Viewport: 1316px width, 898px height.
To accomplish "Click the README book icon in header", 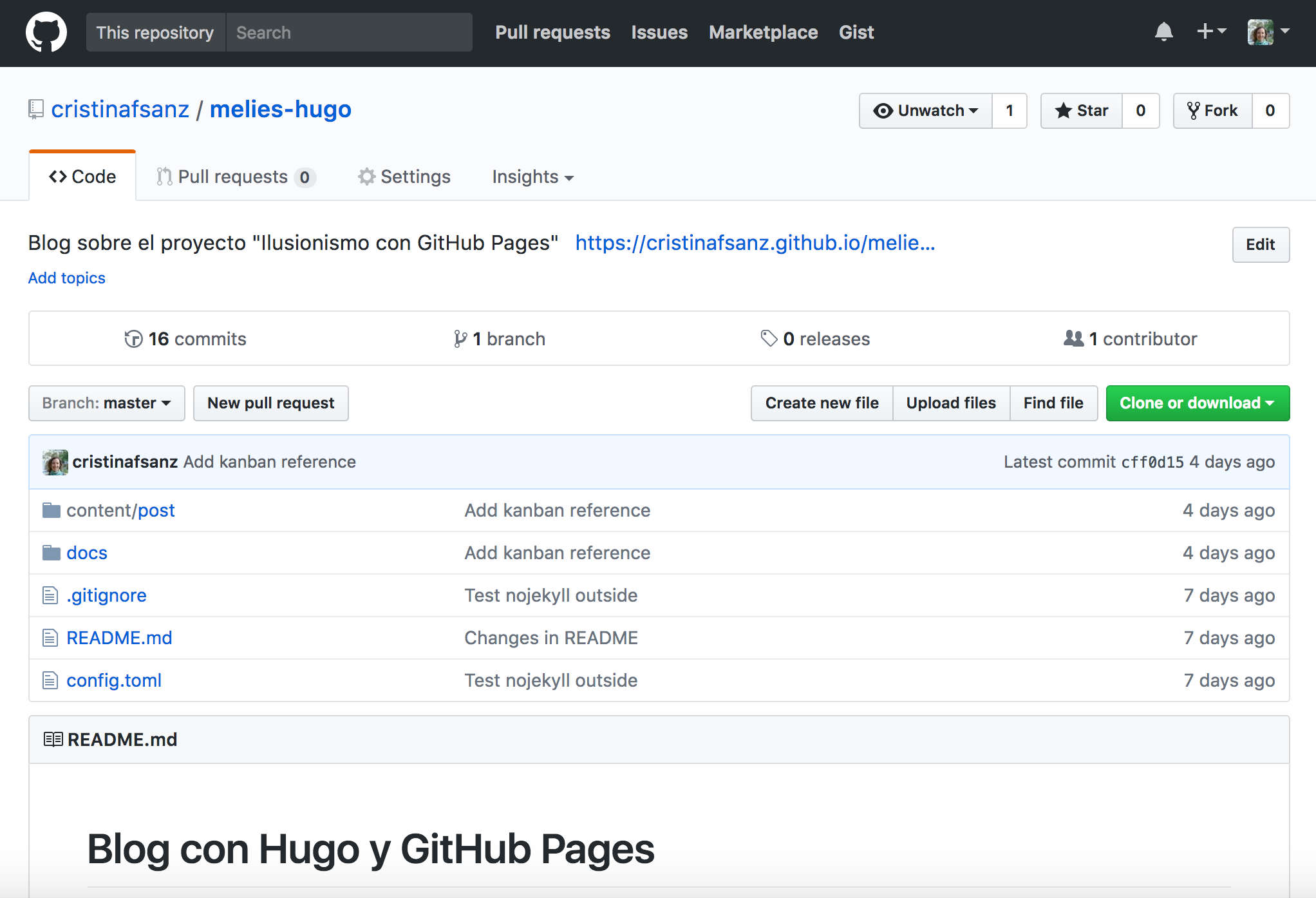I will coord(53,739).
